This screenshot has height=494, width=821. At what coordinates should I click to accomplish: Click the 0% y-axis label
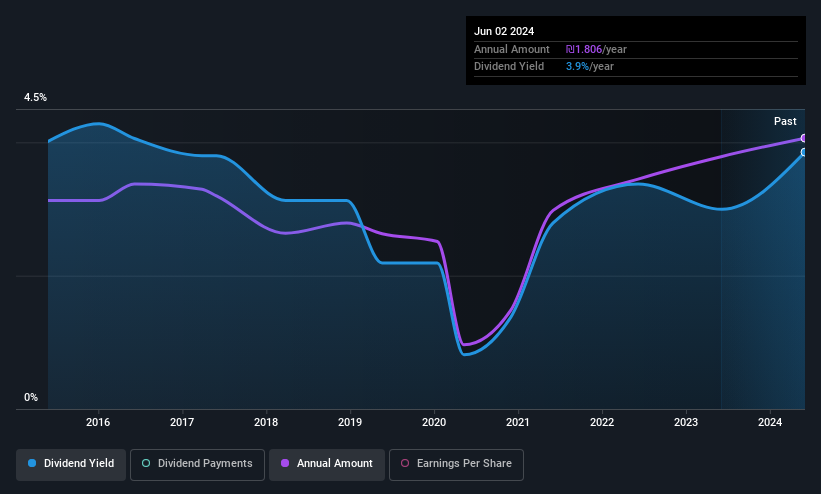pyautogui.click(x=31, y=398)
